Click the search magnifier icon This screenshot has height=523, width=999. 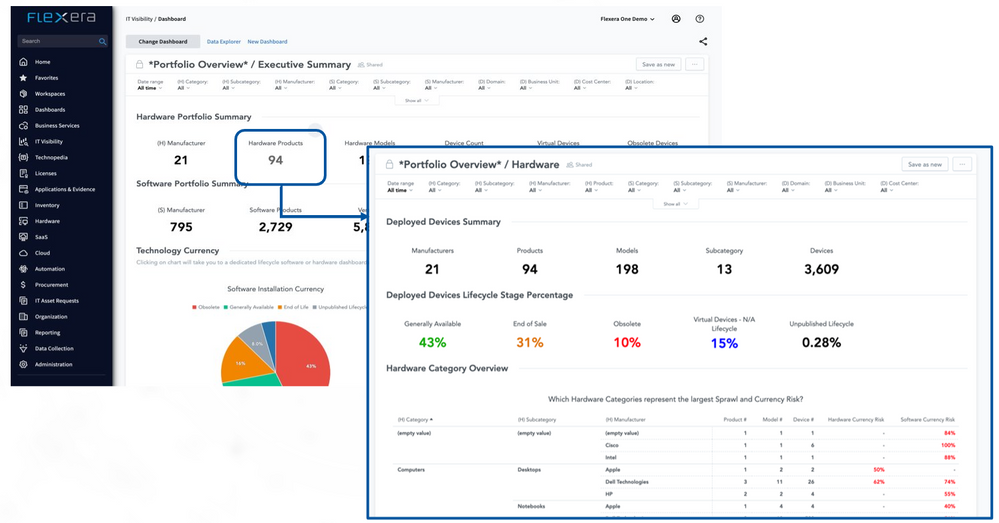coord(102,42)
